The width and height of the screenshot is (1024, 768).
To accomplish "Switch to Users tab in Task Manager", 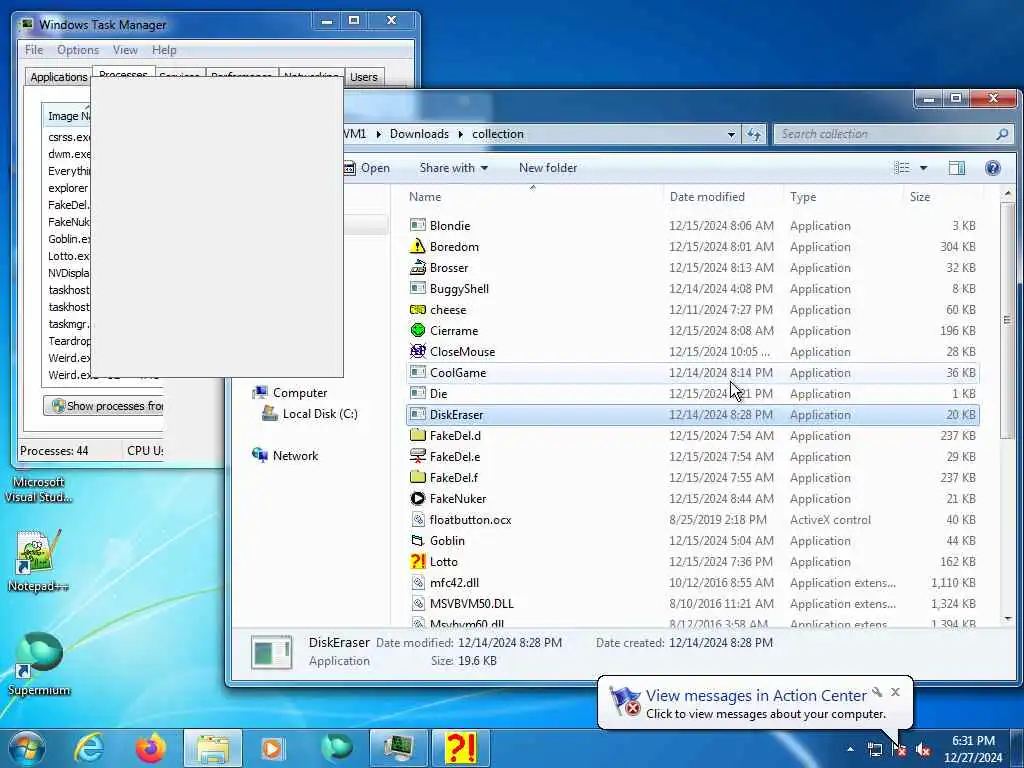I will click(364, 77).
